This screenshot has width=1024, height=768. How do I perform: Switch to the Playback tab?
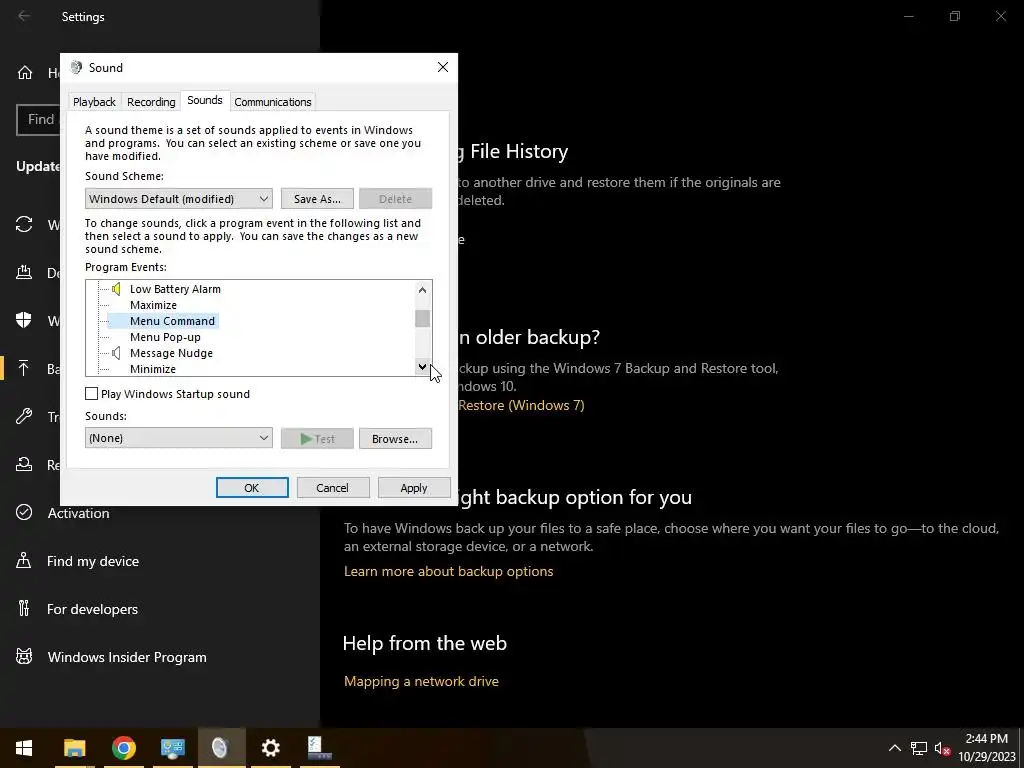pyautogui.click(x=94, y=102)
